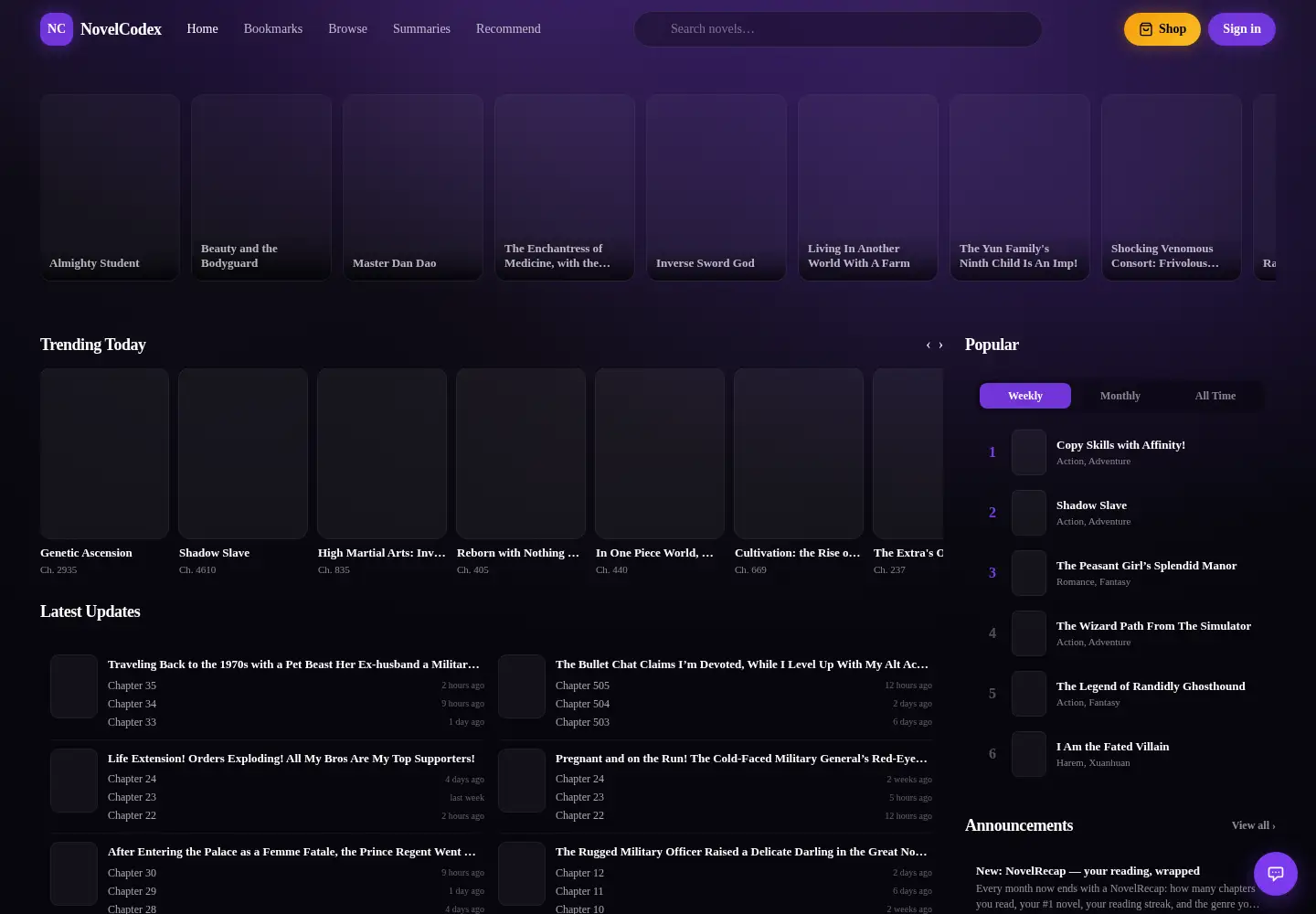
Task: Open Beauty and the Bodyguard featured card
Action: tap(261, 187)
